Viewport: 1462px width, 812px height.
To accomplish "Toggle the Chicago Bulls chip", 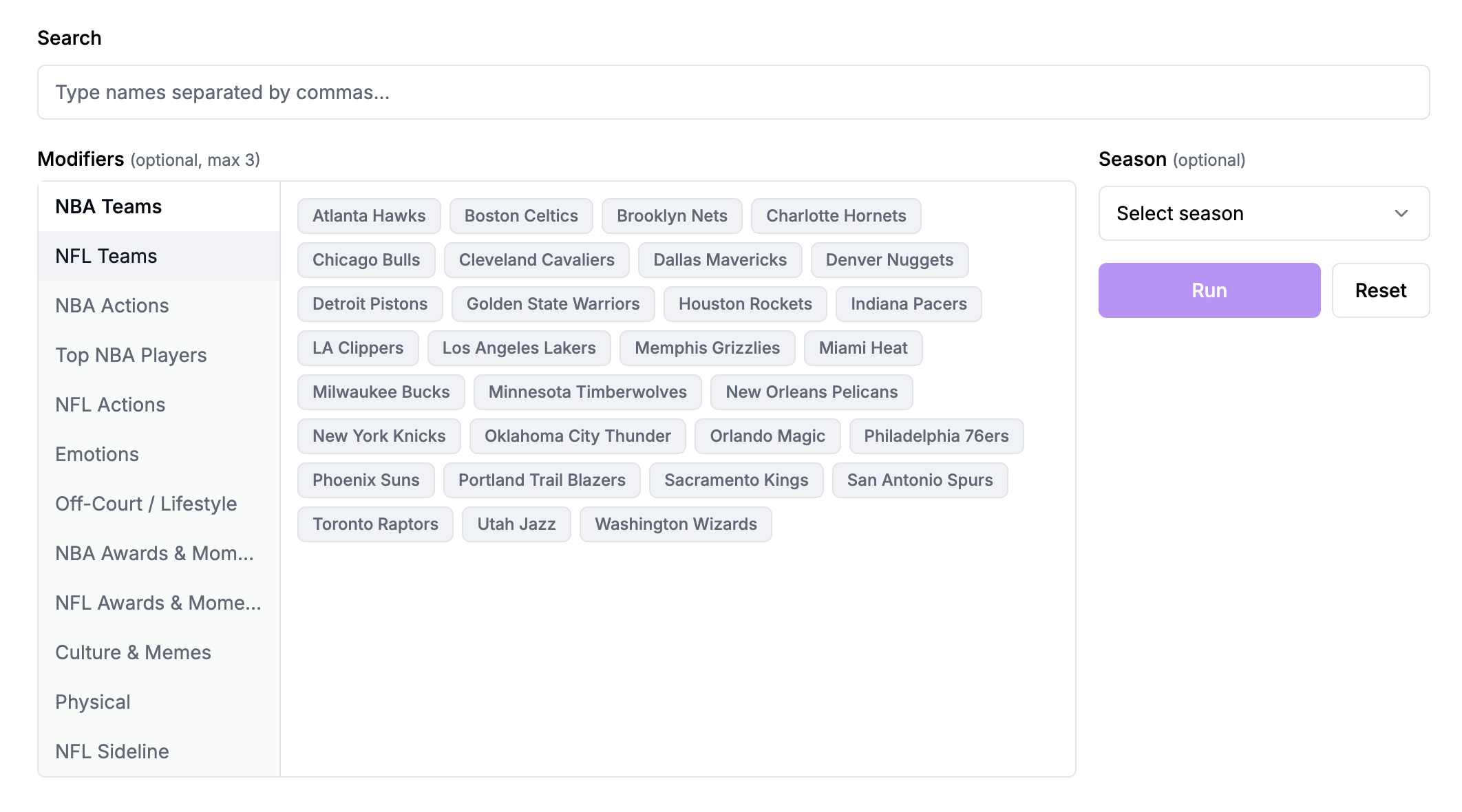I will pos(366,260).
